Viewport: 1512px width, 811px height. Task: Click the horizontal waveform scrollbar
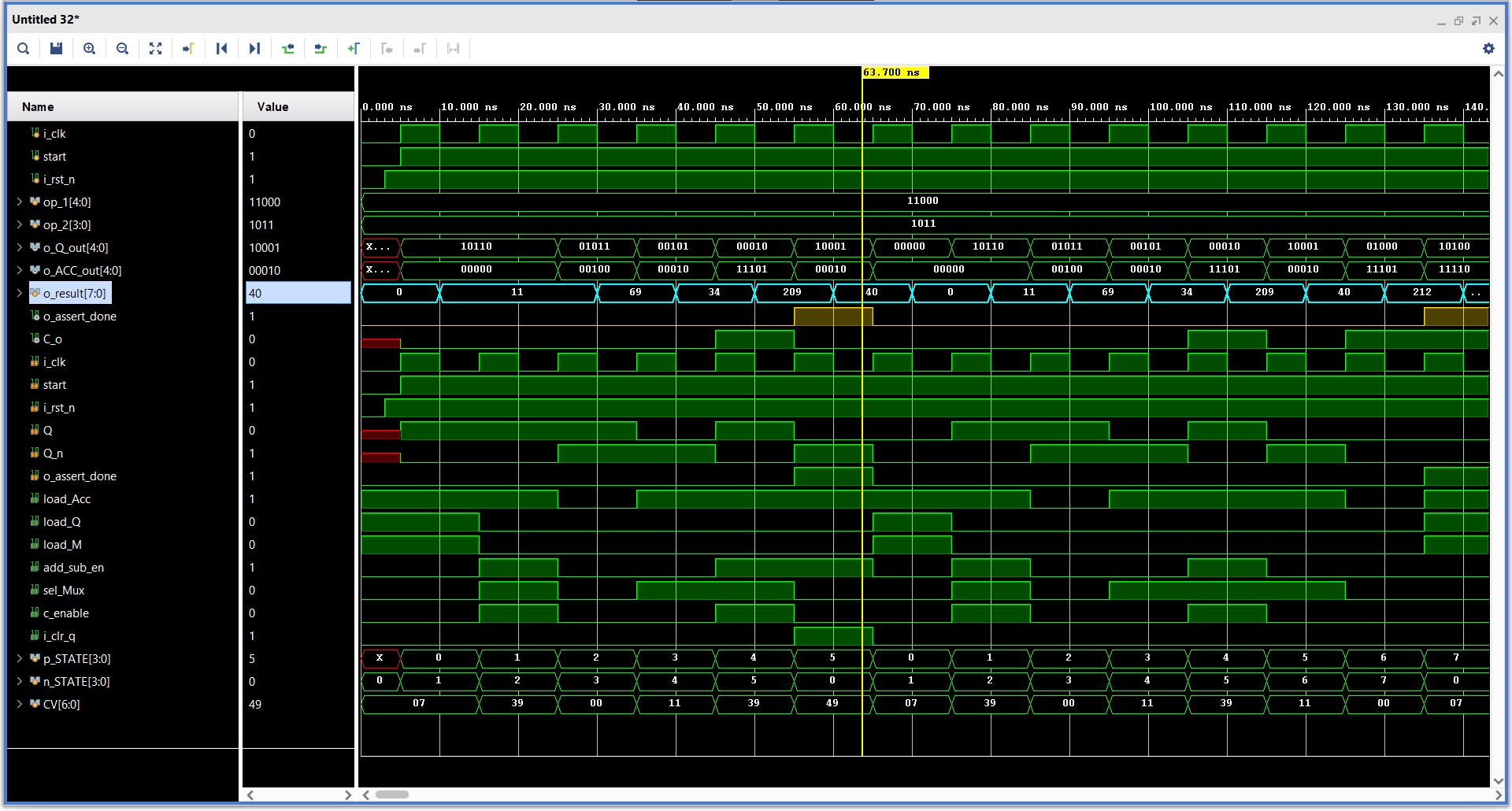pyautogui.click(x=391, y=794)
